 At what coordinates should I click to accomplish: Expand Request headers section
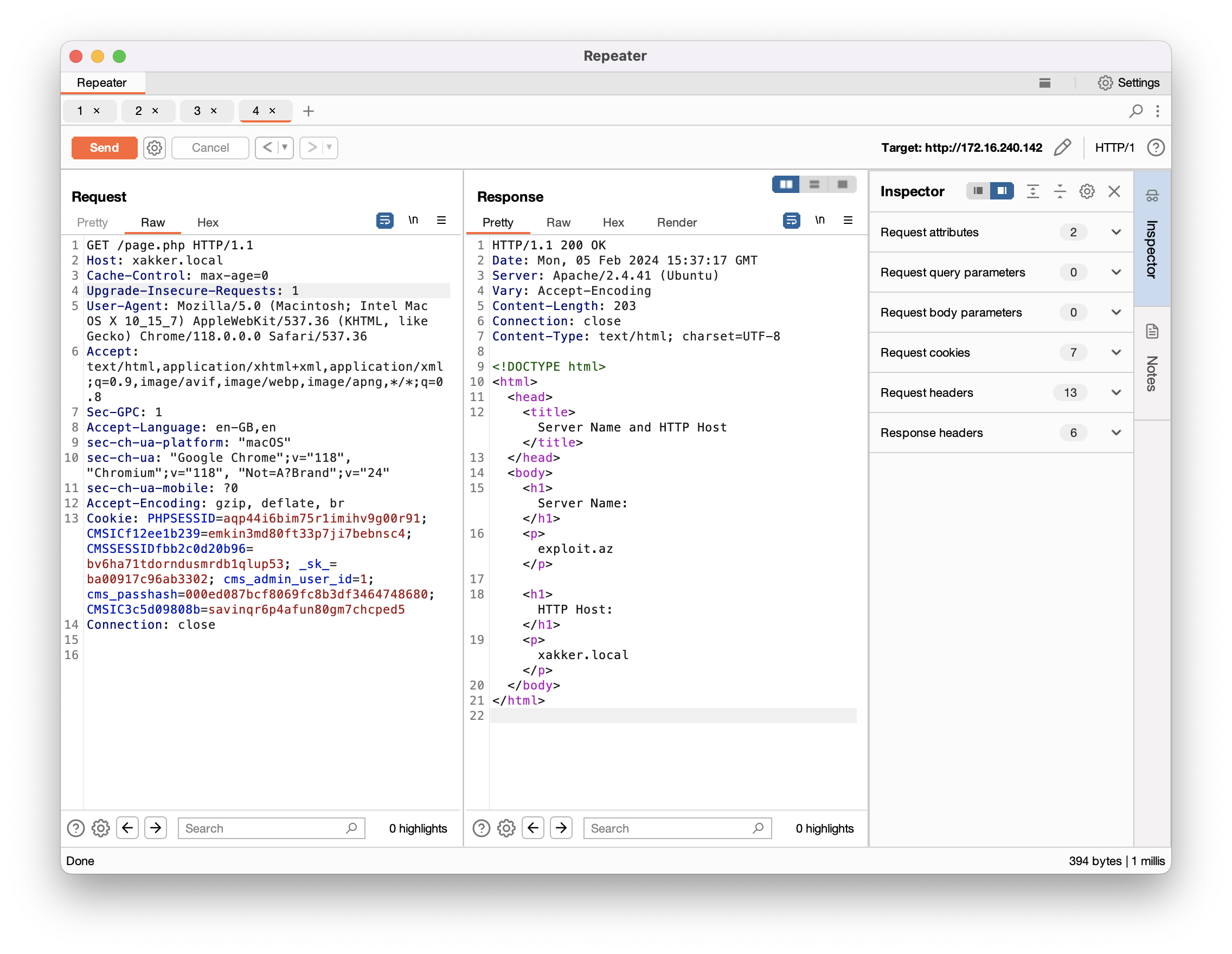[1002, 392]
